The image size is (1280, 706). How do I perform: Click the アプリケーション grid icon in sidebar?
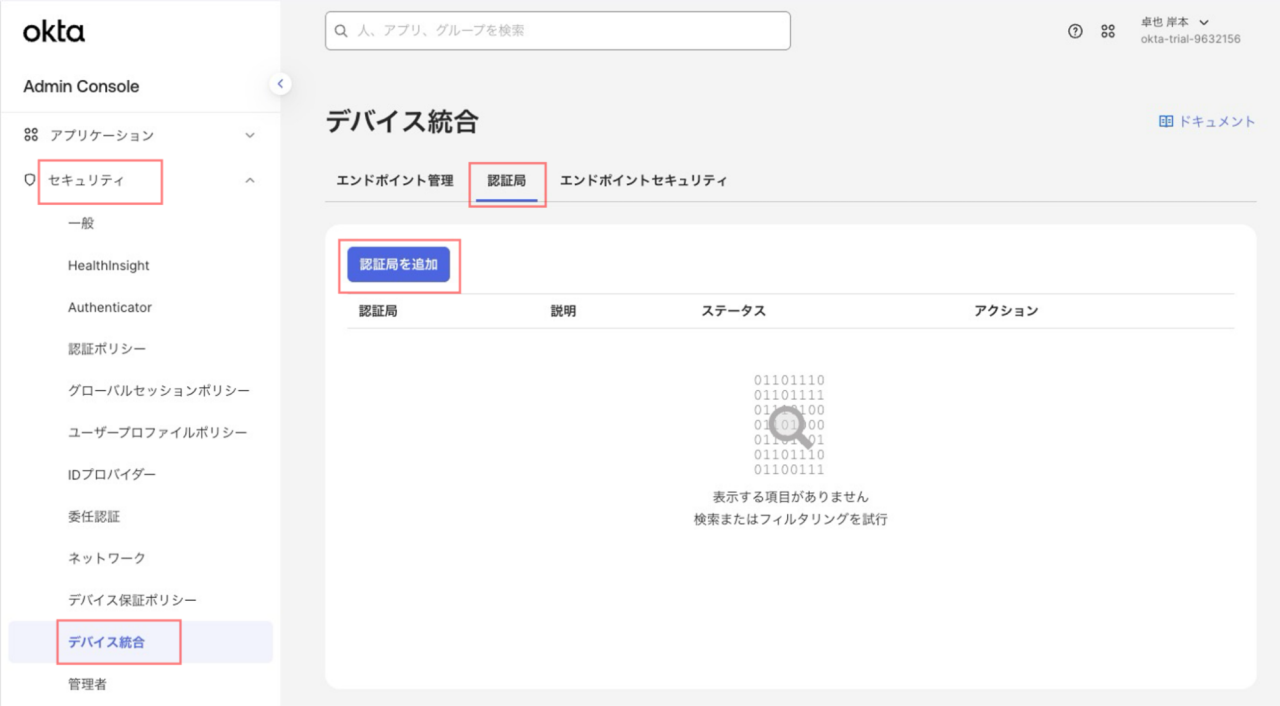coord(31,135)
